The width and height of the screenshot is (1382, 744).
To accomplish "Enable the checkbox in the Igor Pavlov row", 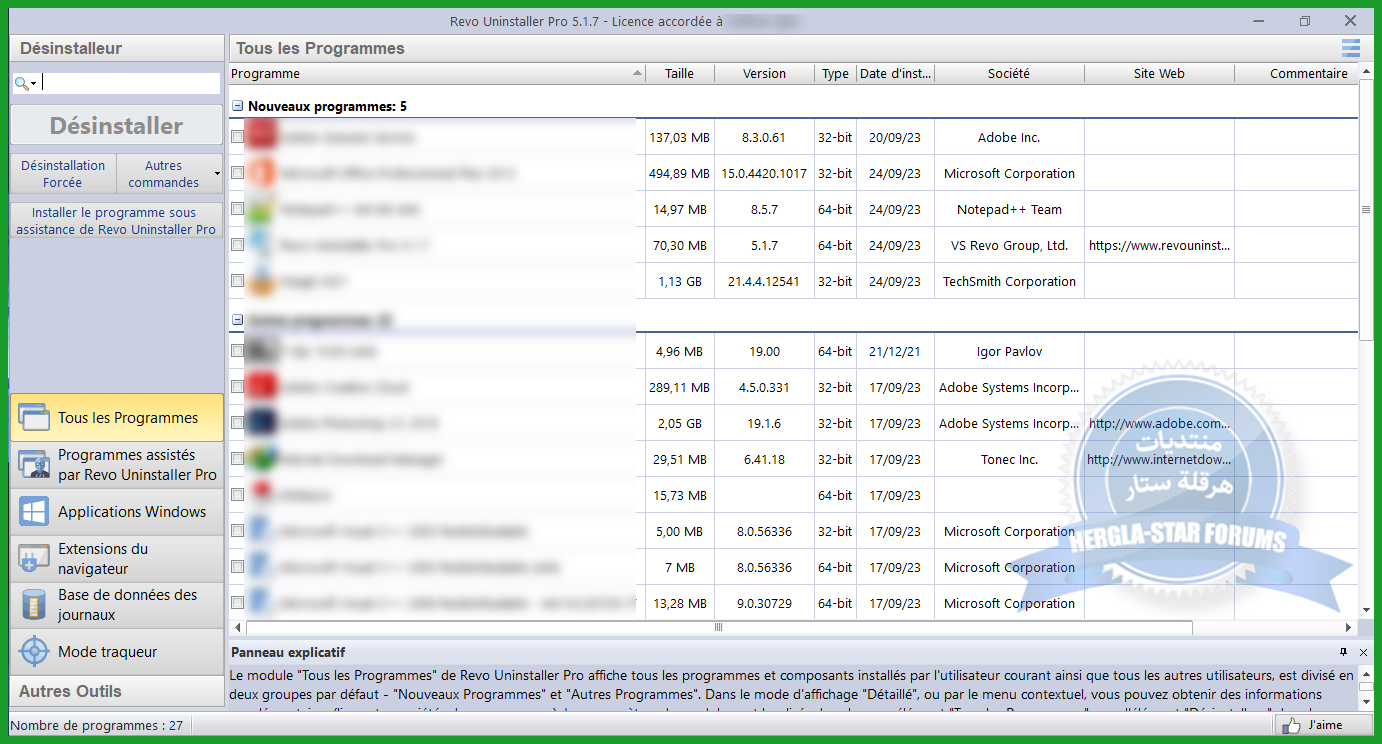I will pos(238,351).
